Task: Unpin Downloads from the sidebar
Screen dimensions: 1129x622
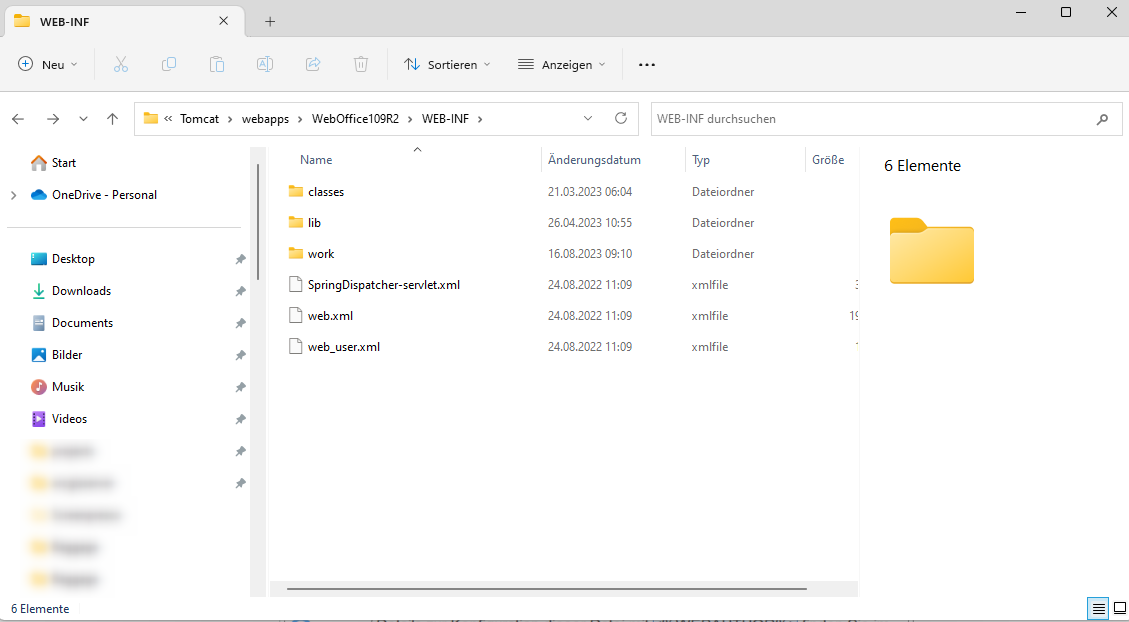Action: [240, 290]
